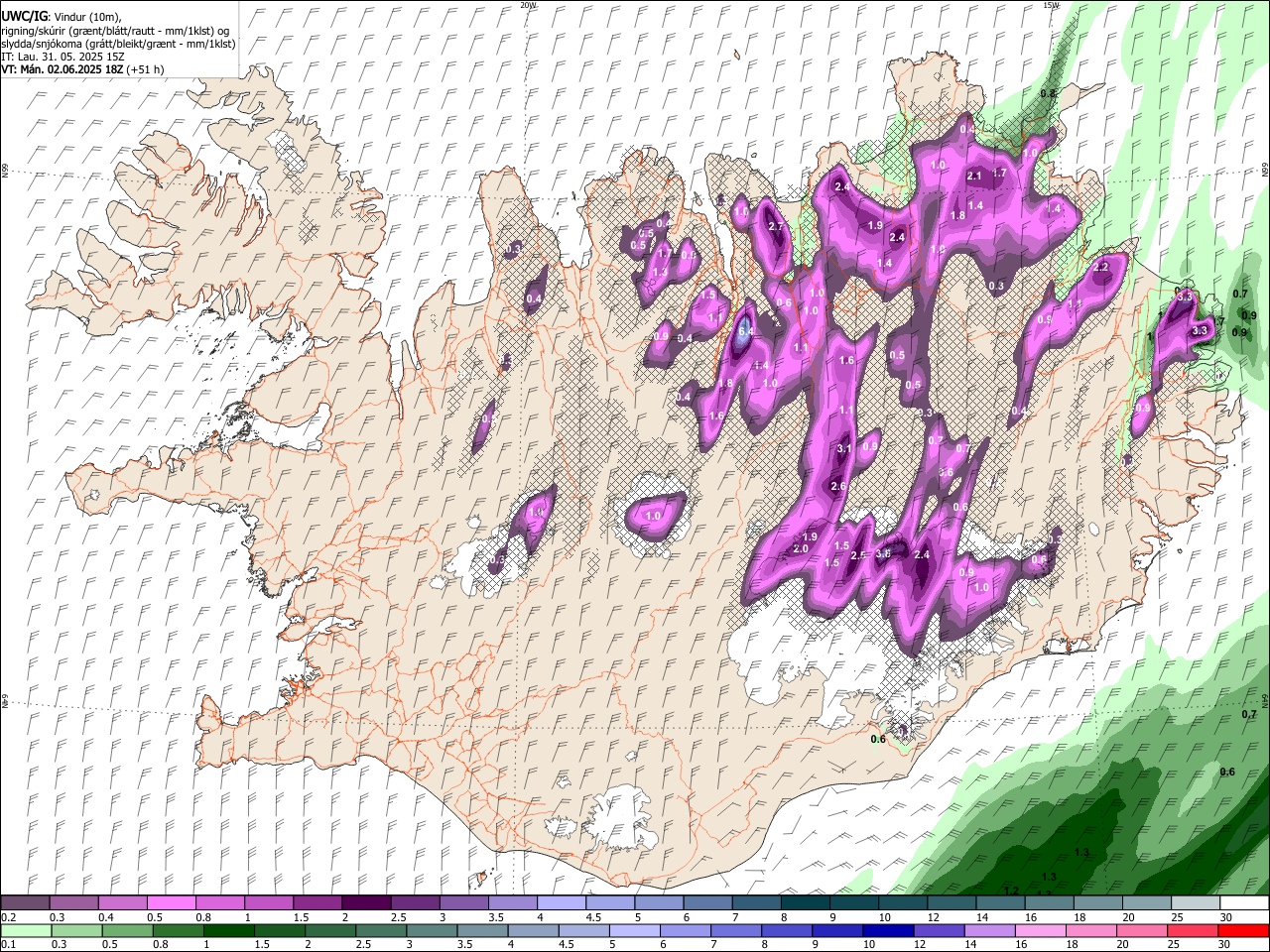1270x952 pixels.
Task: Click the upper-row legend swatch starting at 1.5
Action: point(317,902)
